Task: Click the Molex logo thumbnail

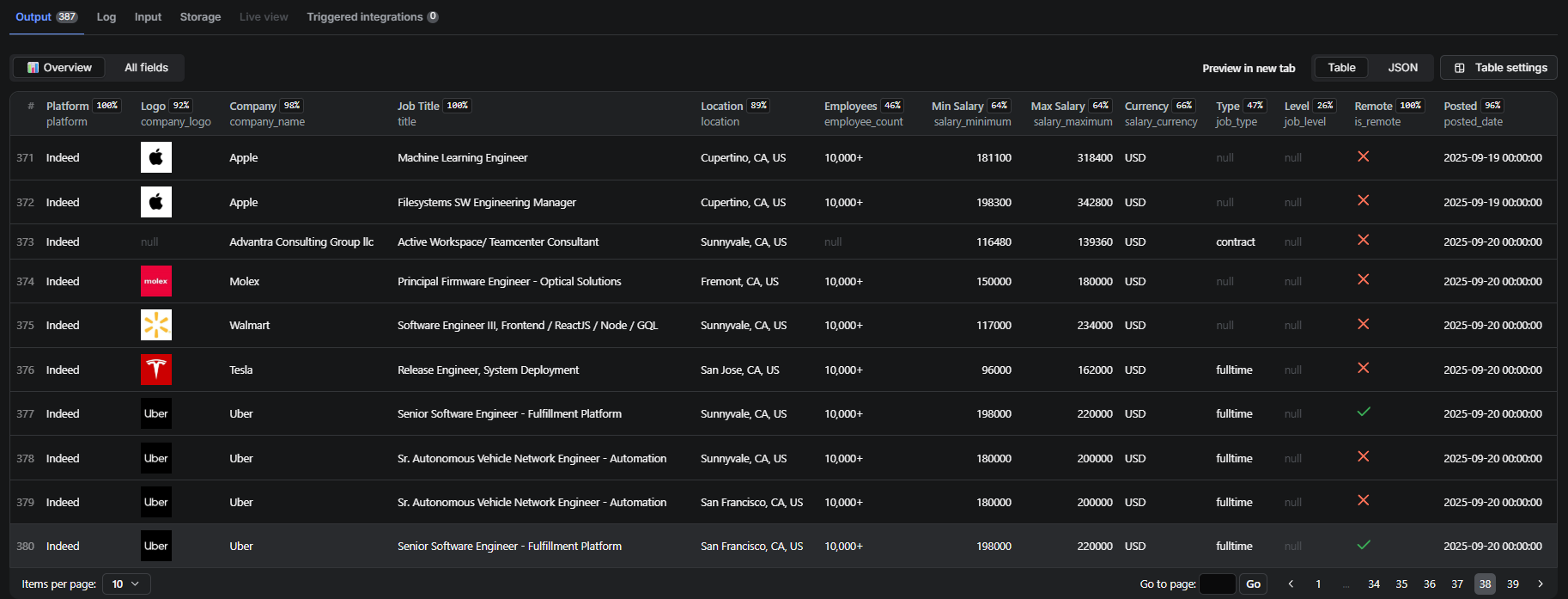Action: point(156,281)
